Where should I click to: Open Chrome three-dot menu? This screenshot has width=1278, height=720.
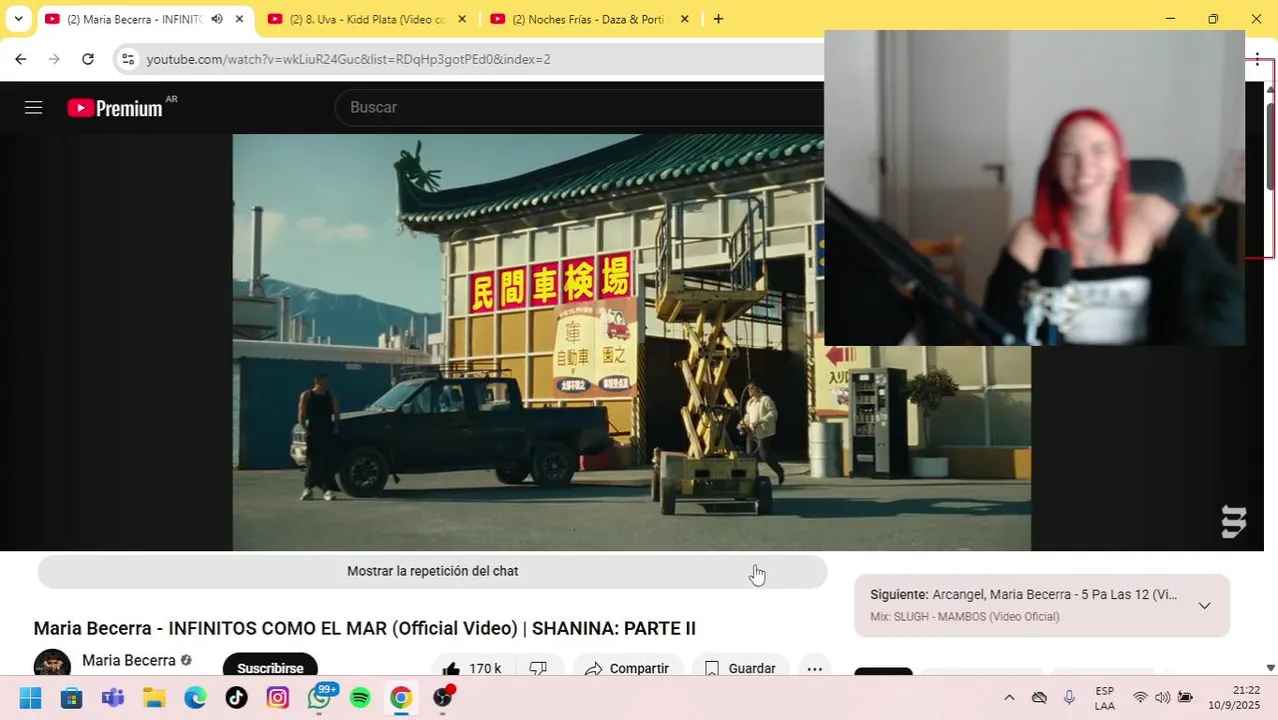pos(1257,59)
